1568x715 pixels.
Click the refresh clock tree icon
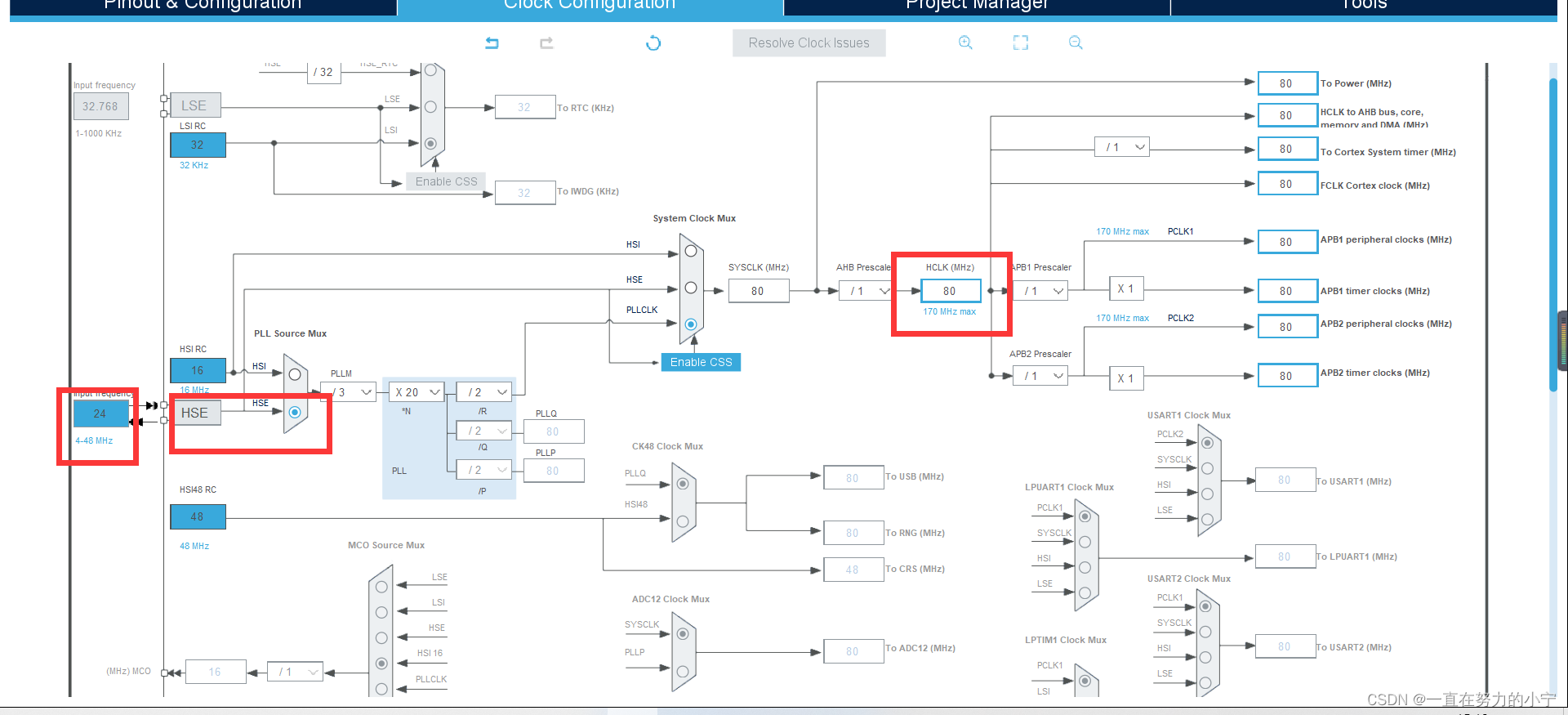click(653, 42)
